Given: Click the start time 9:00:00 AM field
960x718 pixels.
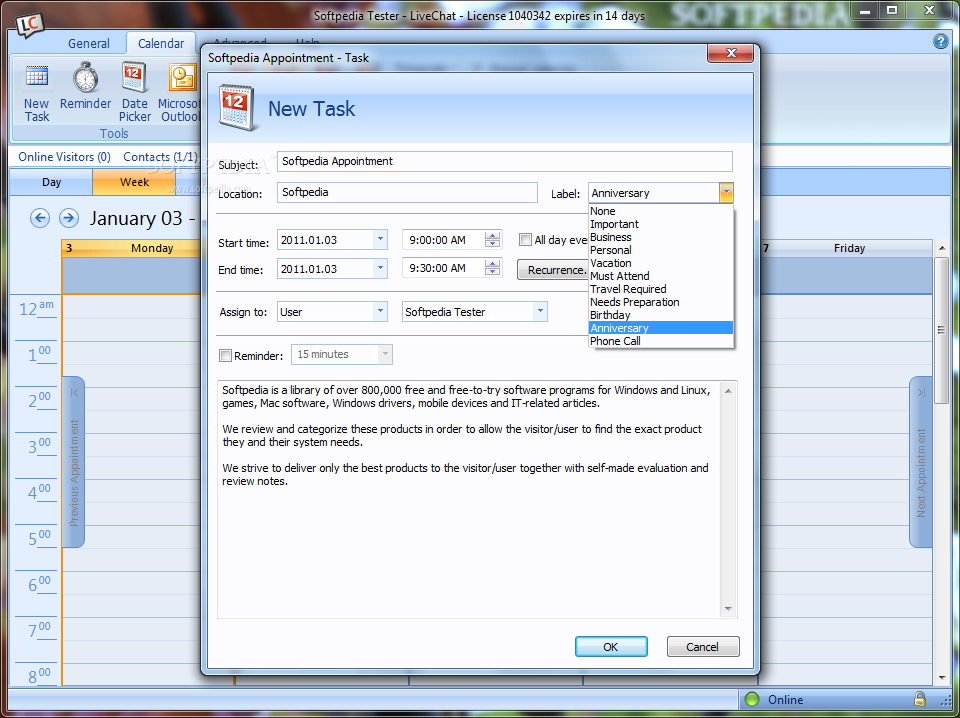Looking at the screenshot, I should click(x=444, y=240).
